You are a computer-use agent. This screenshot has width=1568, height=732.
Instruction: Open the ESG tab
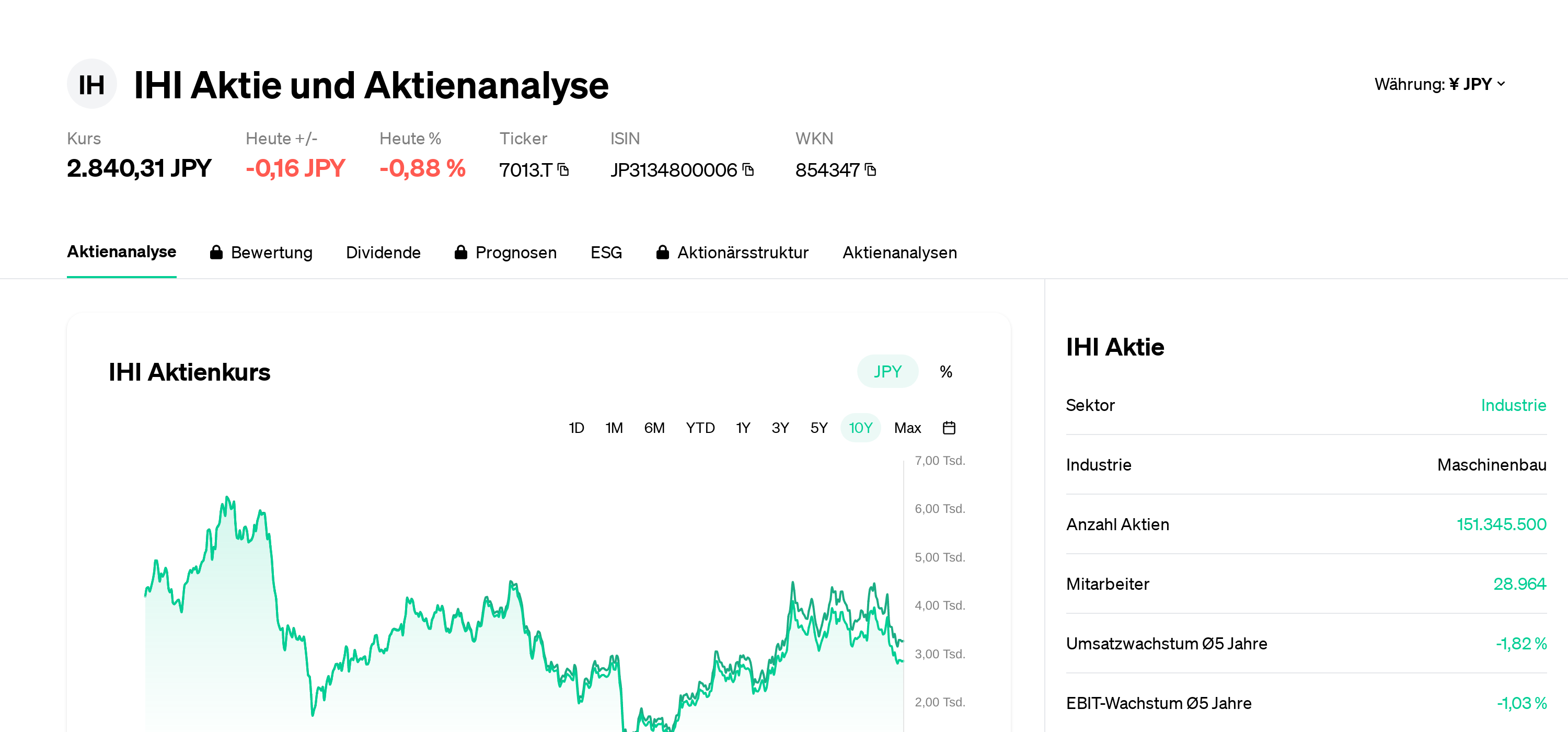[606, 253]
